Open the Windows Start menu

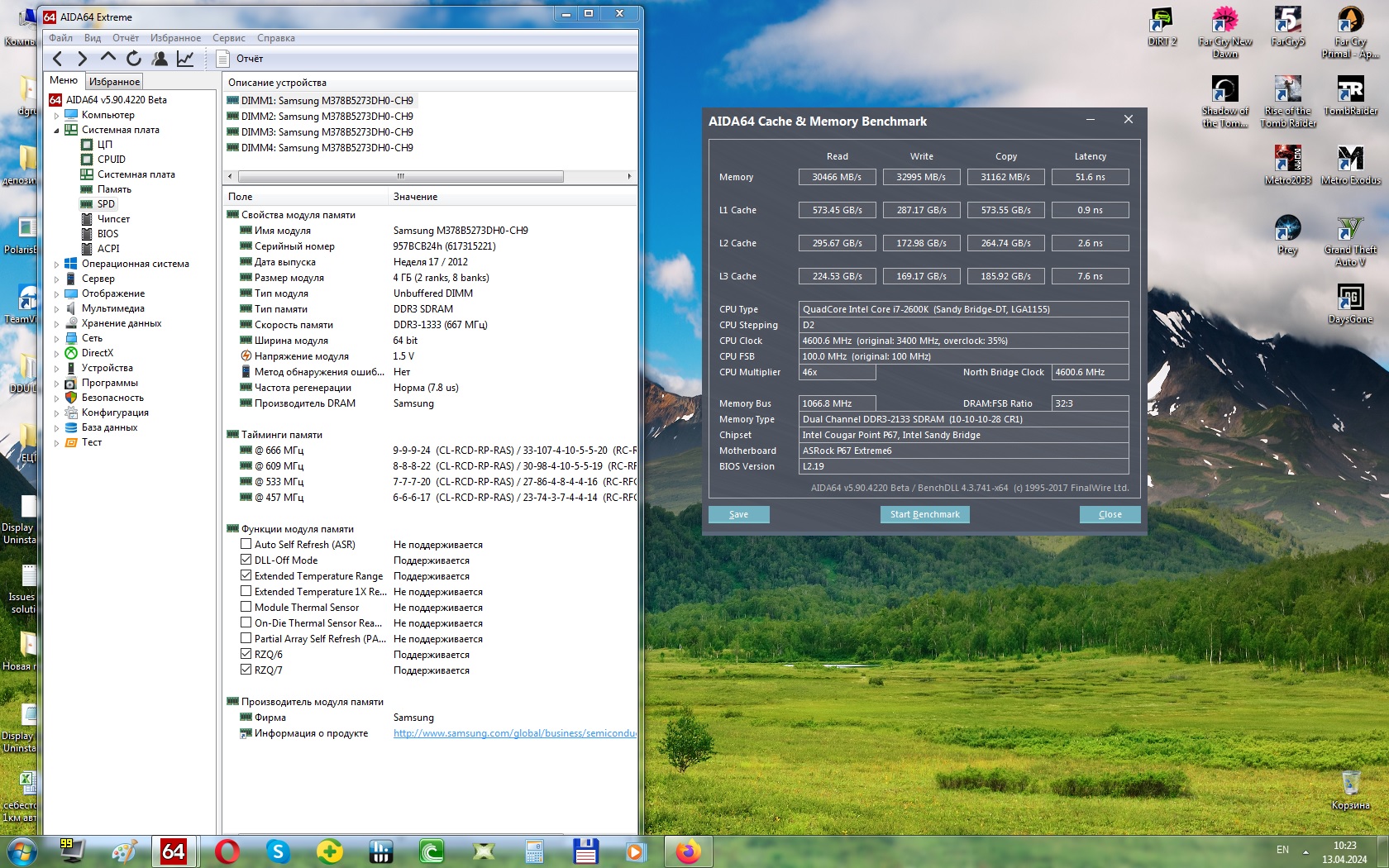click(x=21, y=851)
